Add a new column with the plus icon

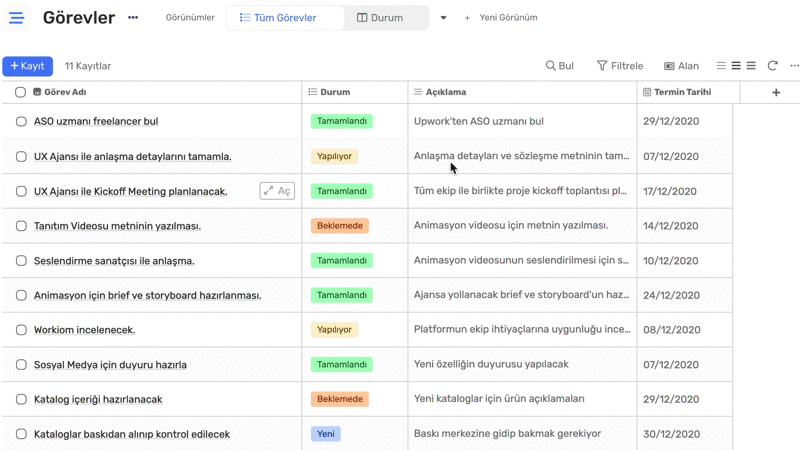(x=776, y=92)
